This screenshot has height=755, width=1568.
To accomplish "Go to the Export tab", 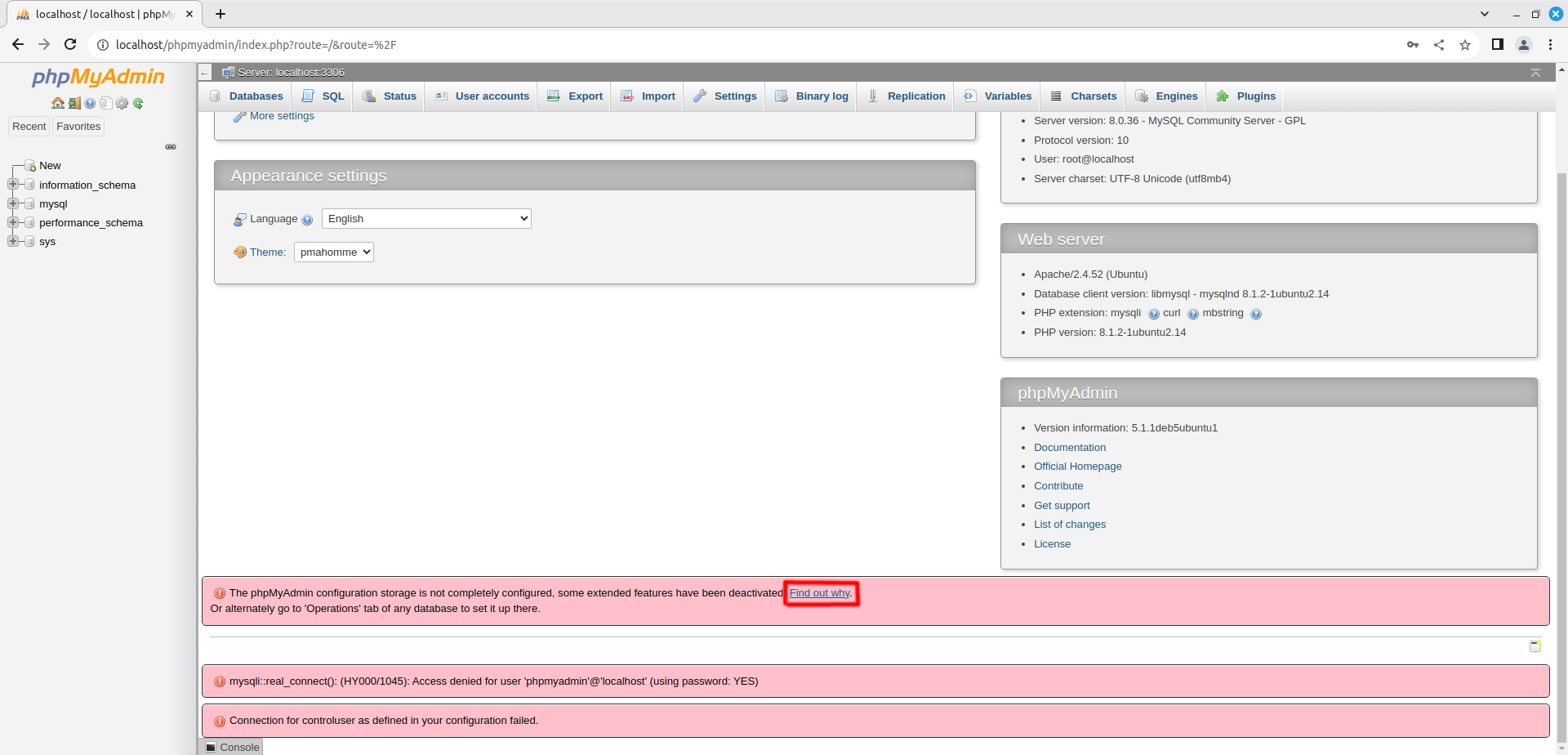I will (x=575, y=96).
